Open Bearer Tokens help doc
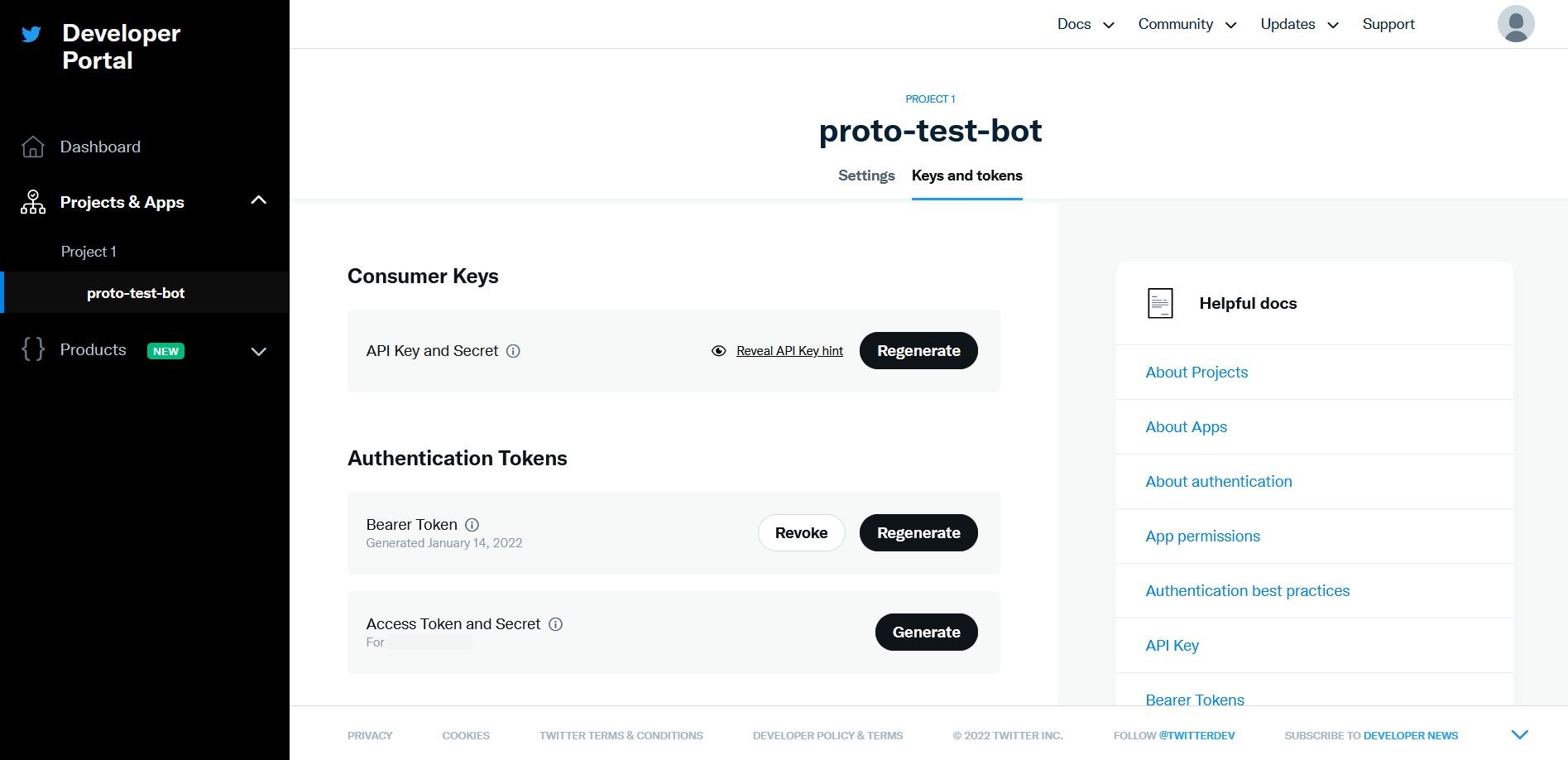This screenshot has width=1568, height=760. [1195, 700]
